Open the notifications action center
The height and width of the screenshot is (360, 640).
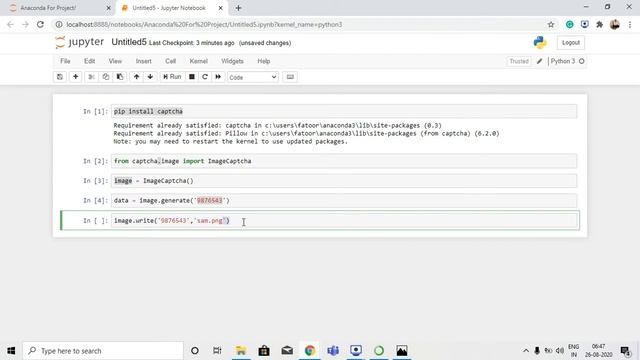[x=625, y=351]
